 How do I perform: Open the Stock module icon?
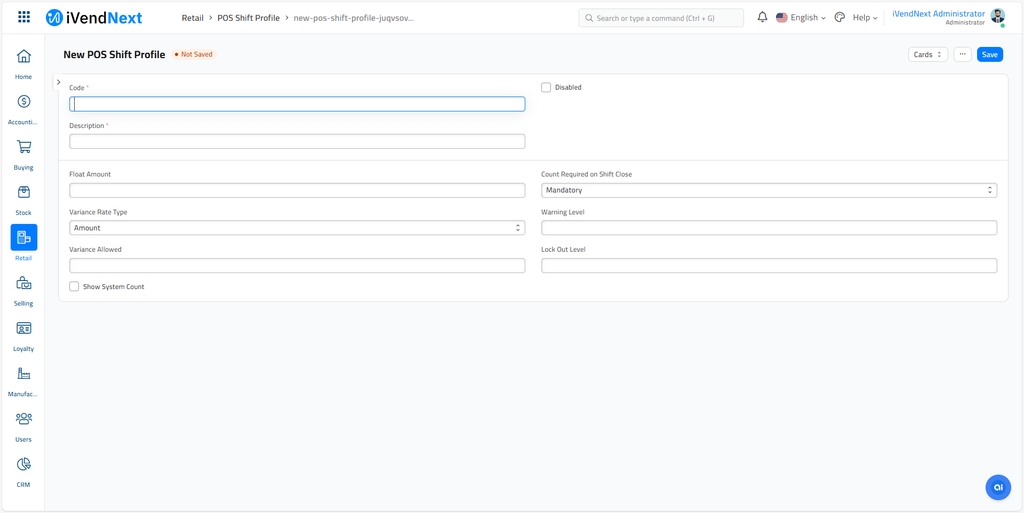pos(24,192)
